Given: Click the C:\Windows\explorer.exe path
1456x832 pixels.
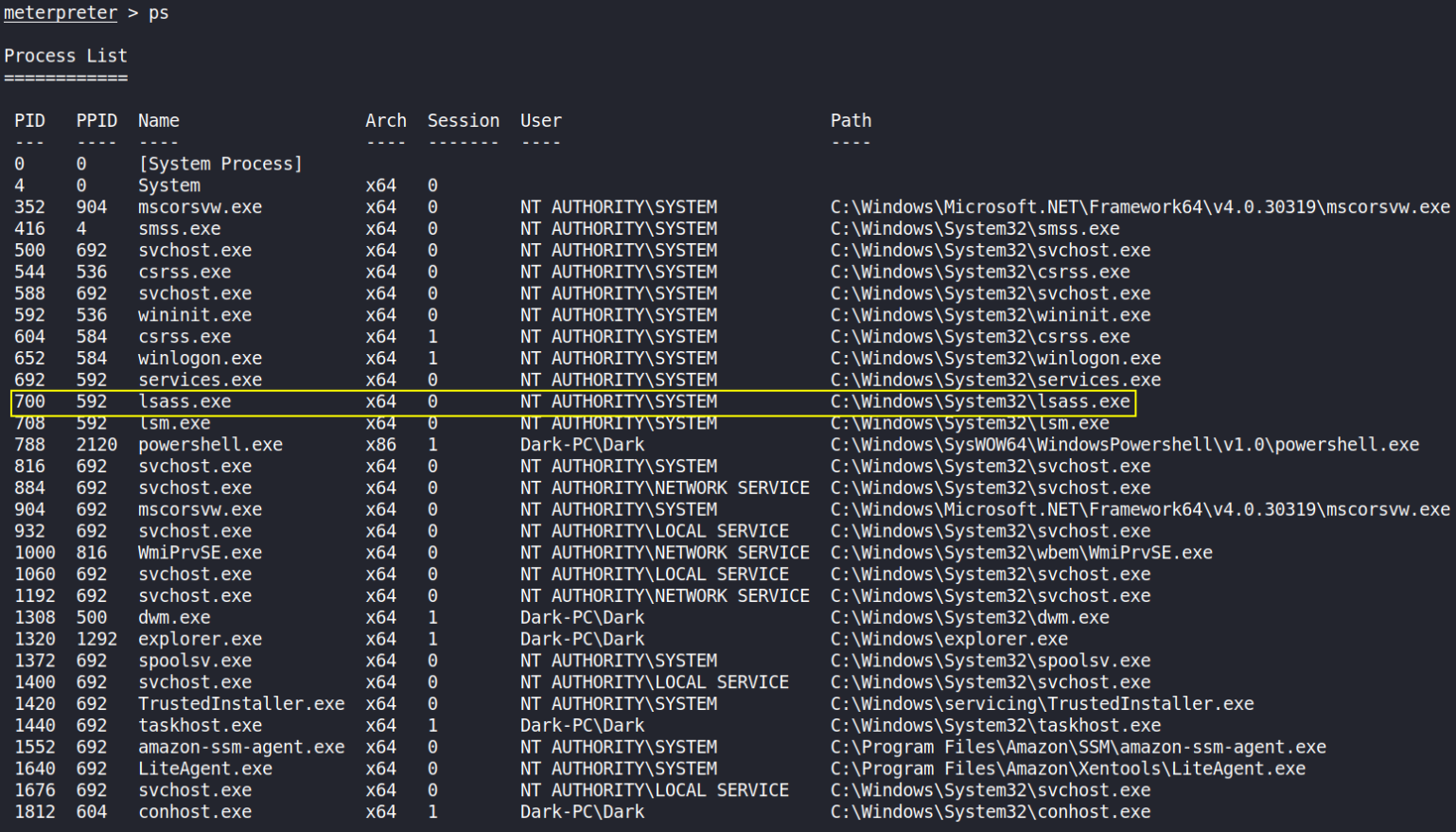Looking at the screenshot, I should [x=949, y=639].
